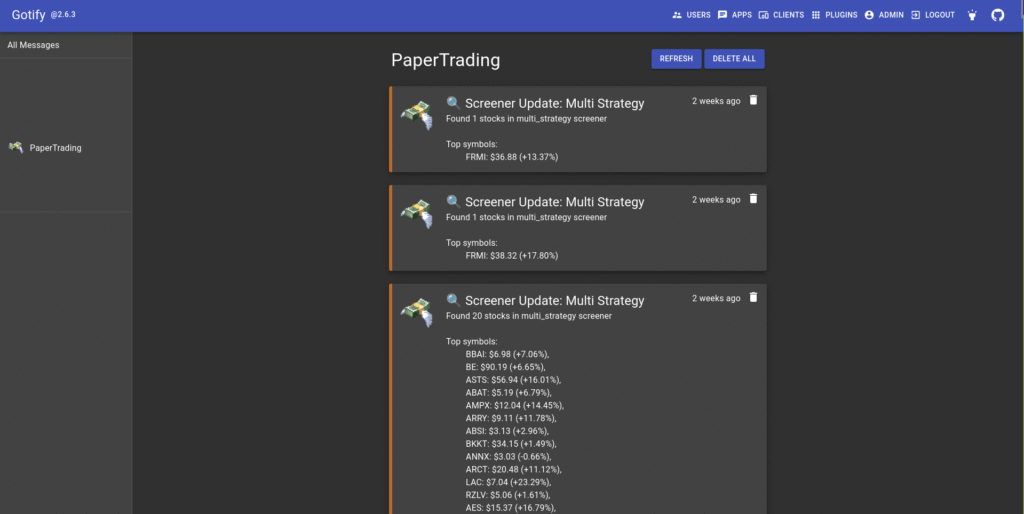Screen dimensions: 1024x514
Task: Trash the 'Found 20 stocks' screener message
Action: tap(753, 298)
